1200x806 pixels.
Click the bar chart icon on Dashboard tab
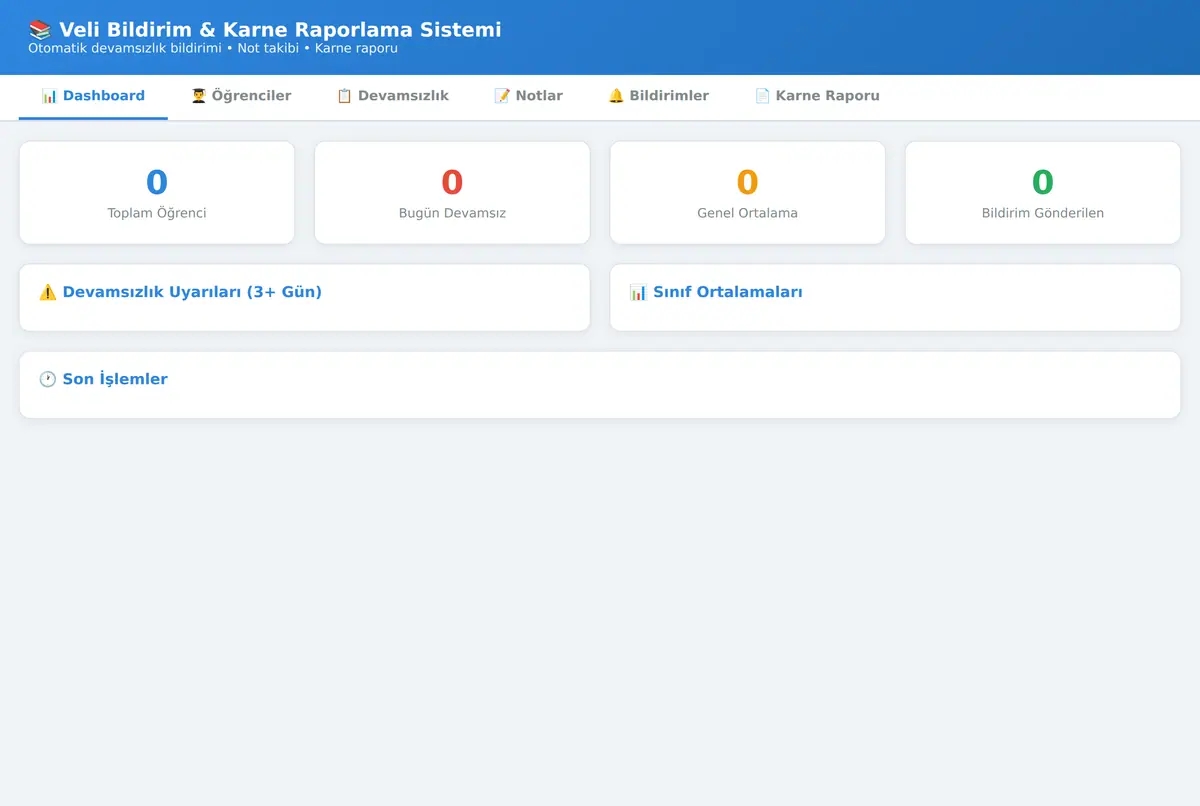point(49,96)
